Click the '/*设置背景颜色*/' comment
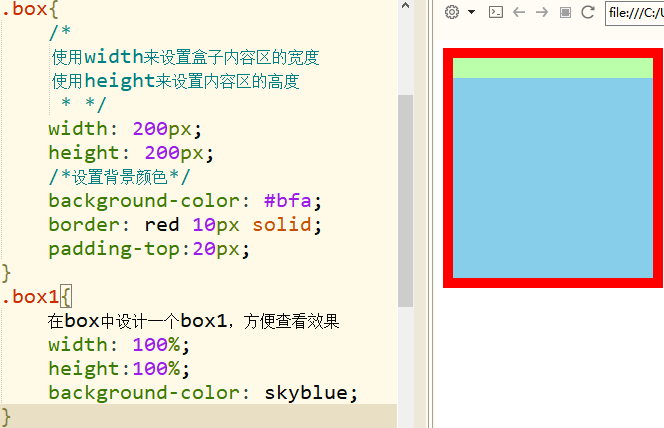The height and width of the screenshot is (428, 664). pos(119,177)
